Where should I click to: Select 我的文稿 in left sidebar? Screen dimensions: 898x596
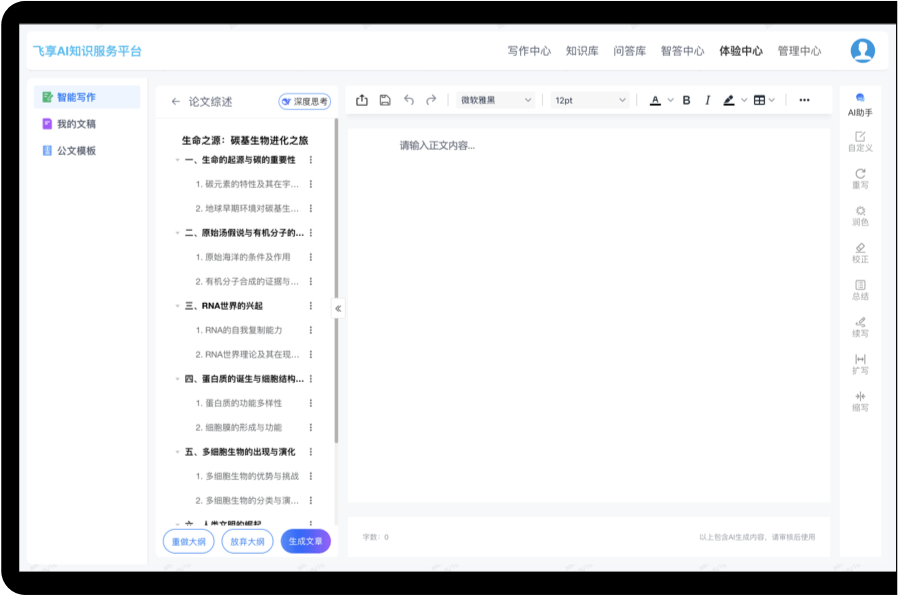[x=87, y=124]
